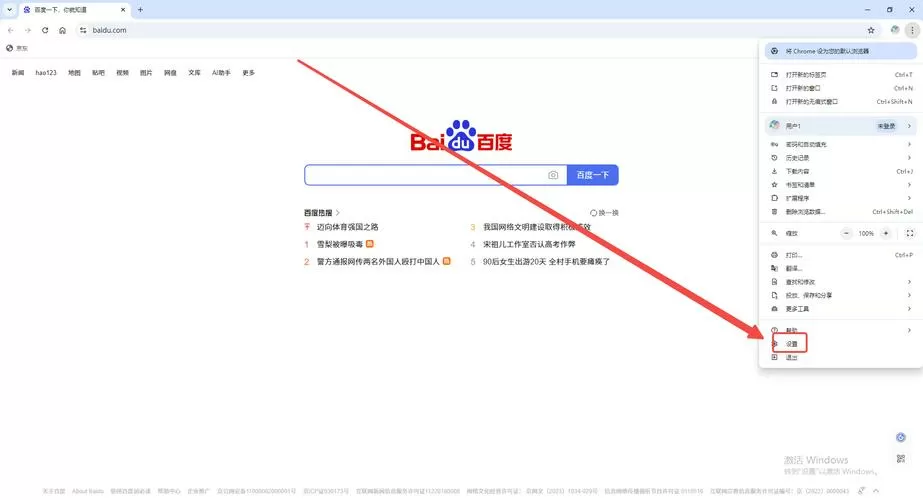Open the profile avatar in the toolbar
Viewport: 923px width, 500px height.
[x=895, y=30]
